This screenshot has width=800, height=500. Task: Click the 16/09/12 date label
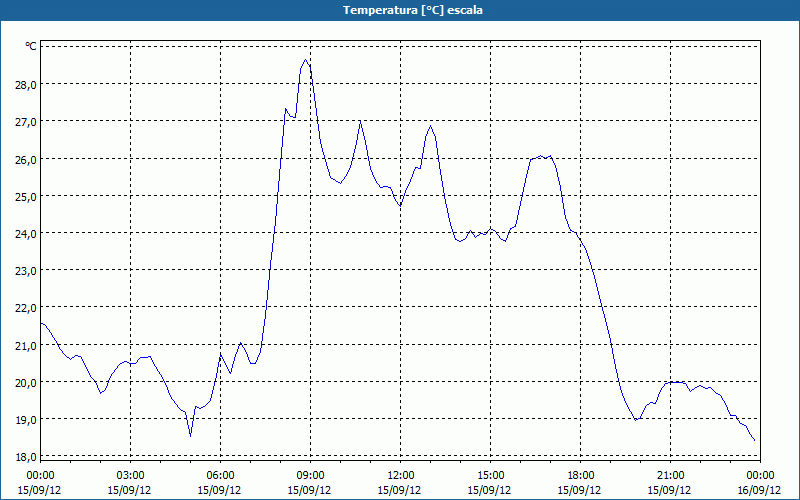click(x=760, y=490)
